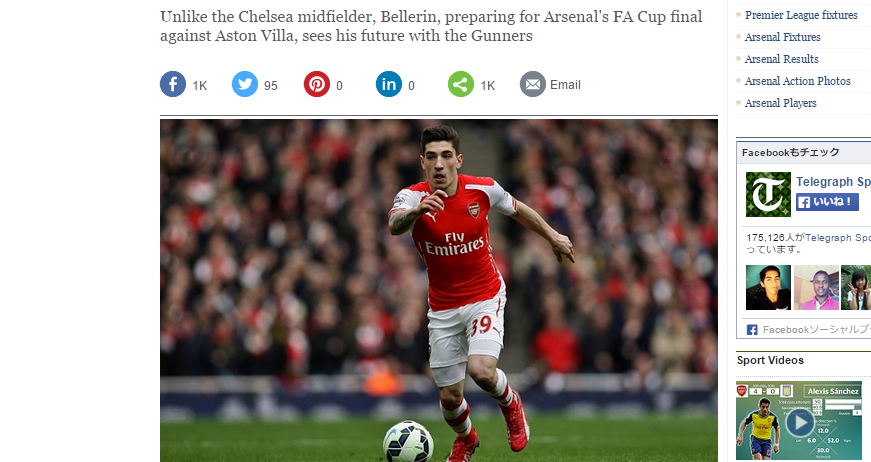
Task: Go to Arsenal Results page
Action: [x=782, y=59]
